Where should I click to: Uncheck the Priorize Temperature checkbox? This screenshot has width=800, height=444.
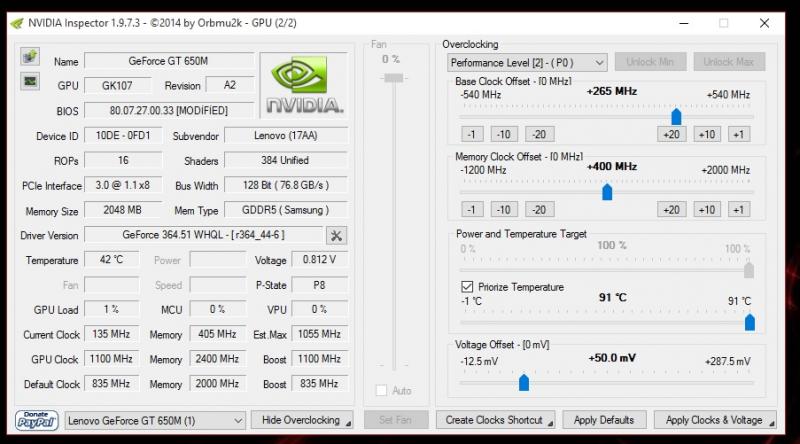tap(467, 287)
